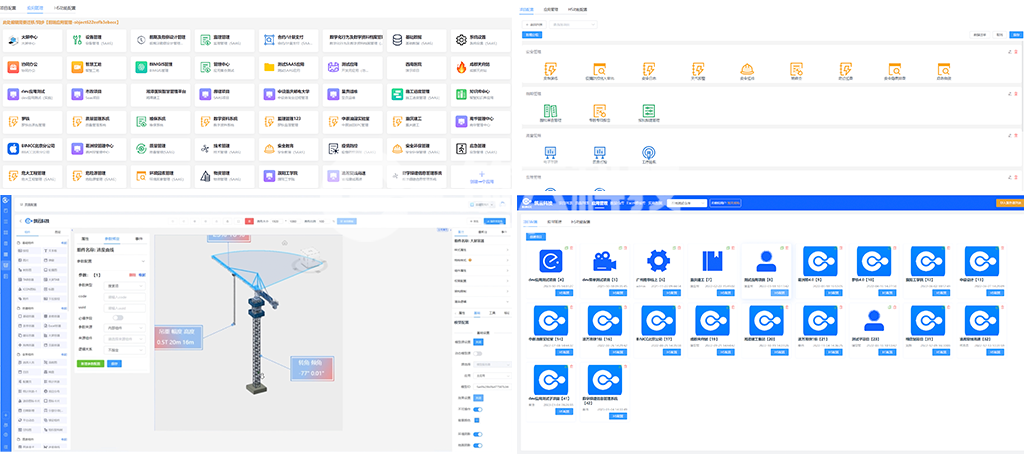Open the 来源组件 dropdown
Viewport: 1024px width, 455px height.
point(125,339)
